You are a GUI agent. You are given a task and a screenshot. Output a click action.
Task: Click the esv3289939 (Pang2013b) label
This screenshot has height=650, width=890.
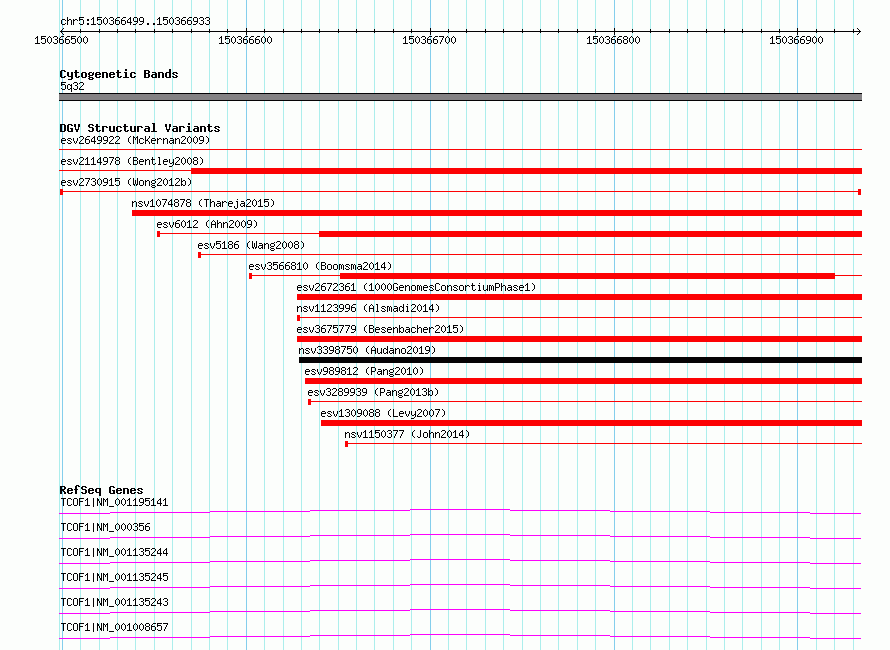373,392
